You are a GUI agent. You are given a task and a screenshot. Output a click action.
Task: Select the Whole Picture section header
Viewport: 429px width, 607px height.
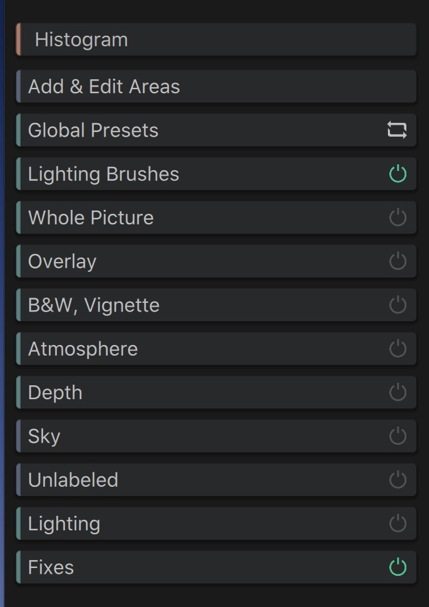pos(216,218)
